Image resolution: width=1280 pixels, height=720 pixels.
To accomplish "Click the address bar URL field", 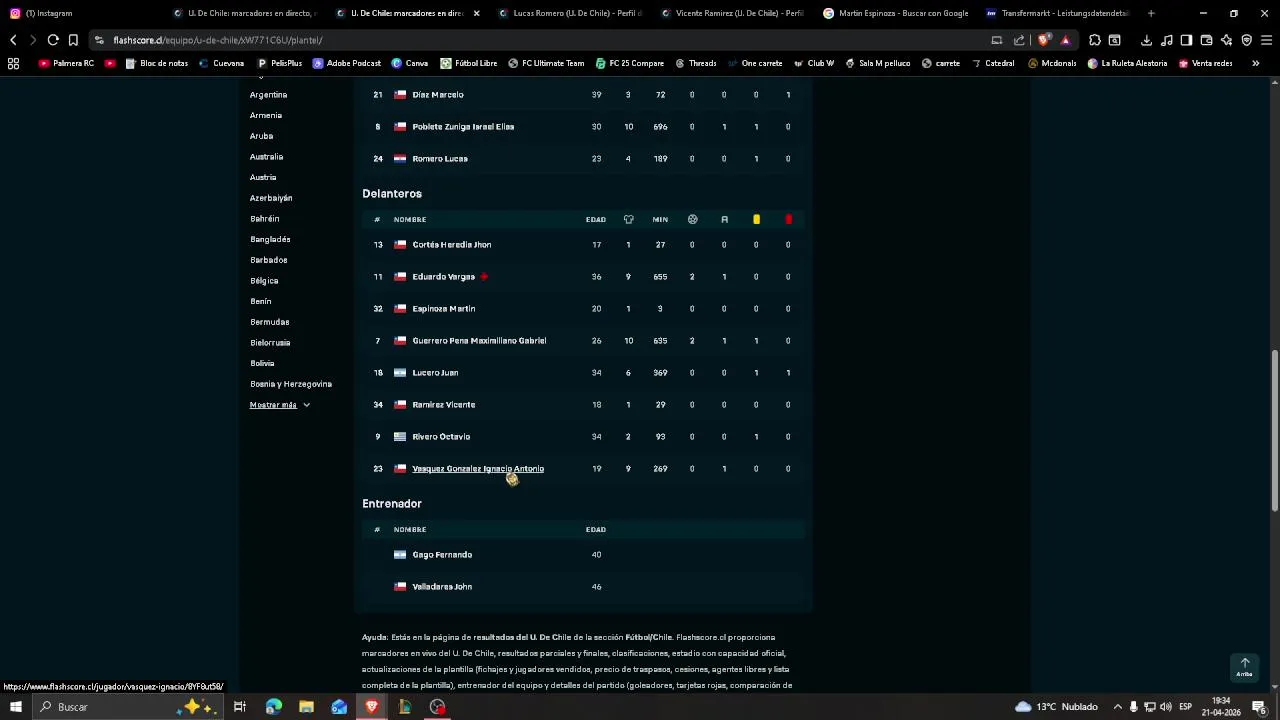I will [x=540, y=40].
